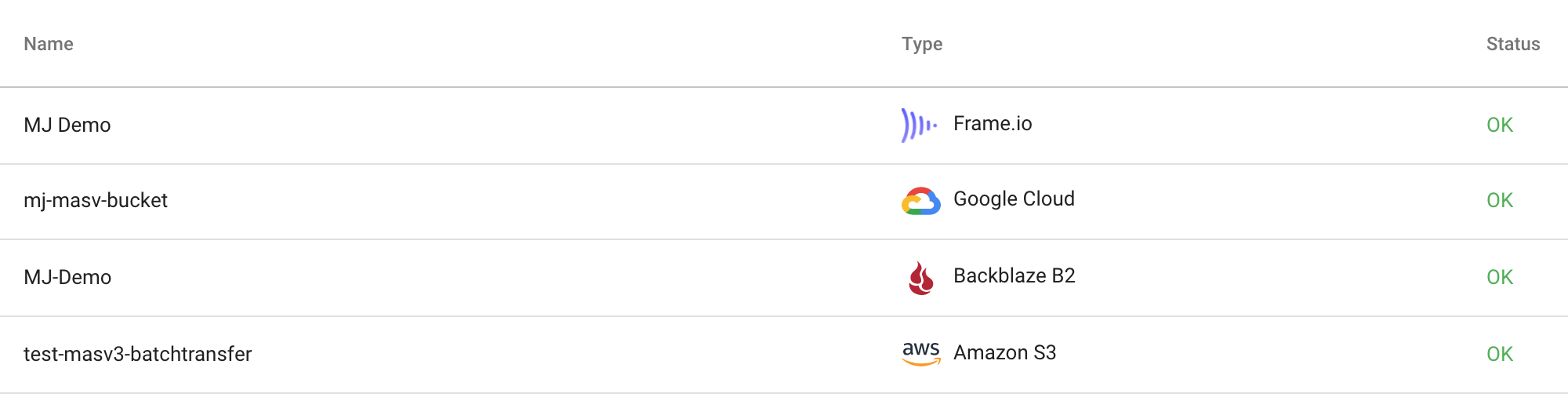Sort by the Name column header
1568x419 pixels.
coord(49,44)
